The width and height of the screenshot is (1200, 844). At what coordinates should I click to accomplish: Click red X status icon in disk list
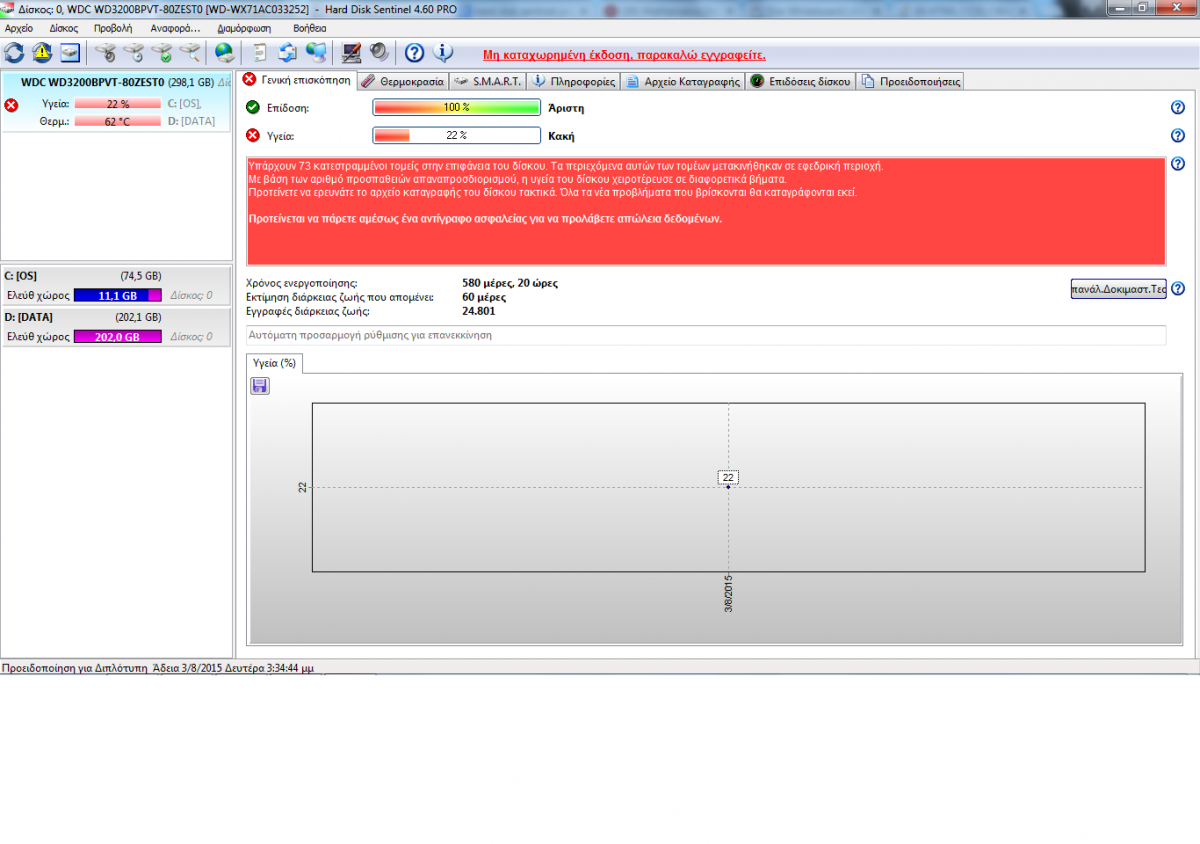(11, 105)
